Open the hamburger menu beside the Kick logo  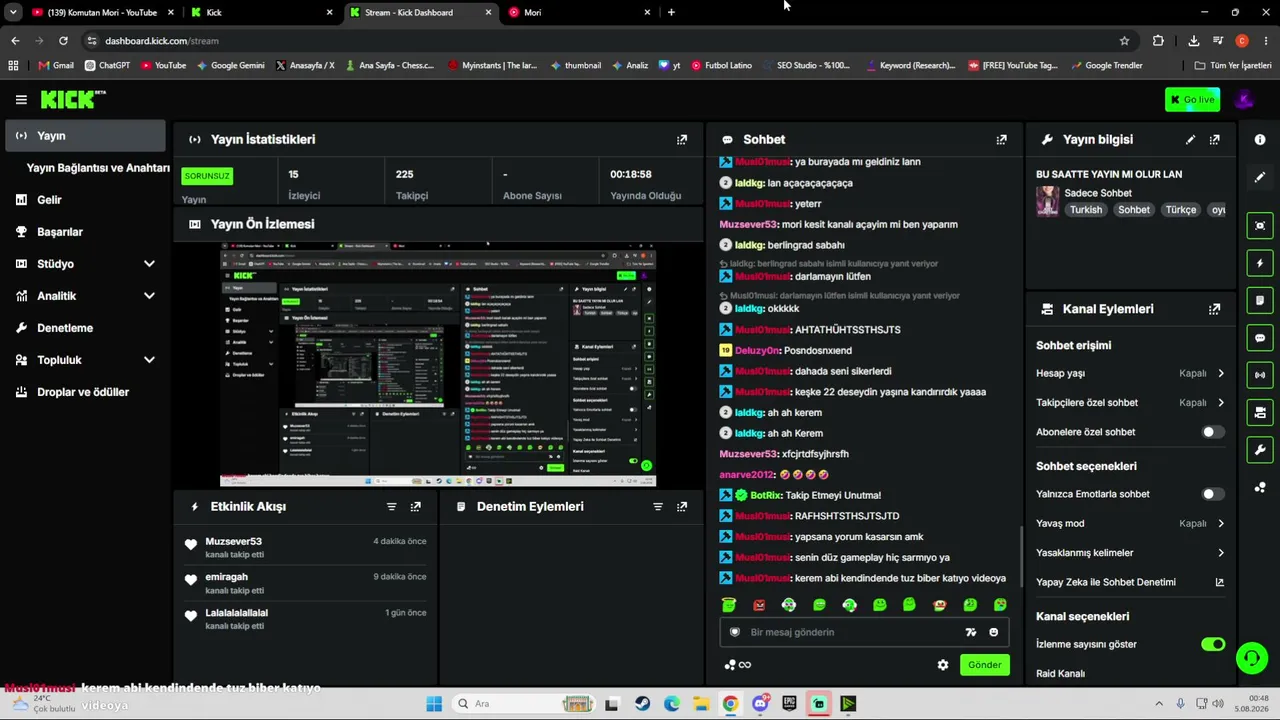21,99
